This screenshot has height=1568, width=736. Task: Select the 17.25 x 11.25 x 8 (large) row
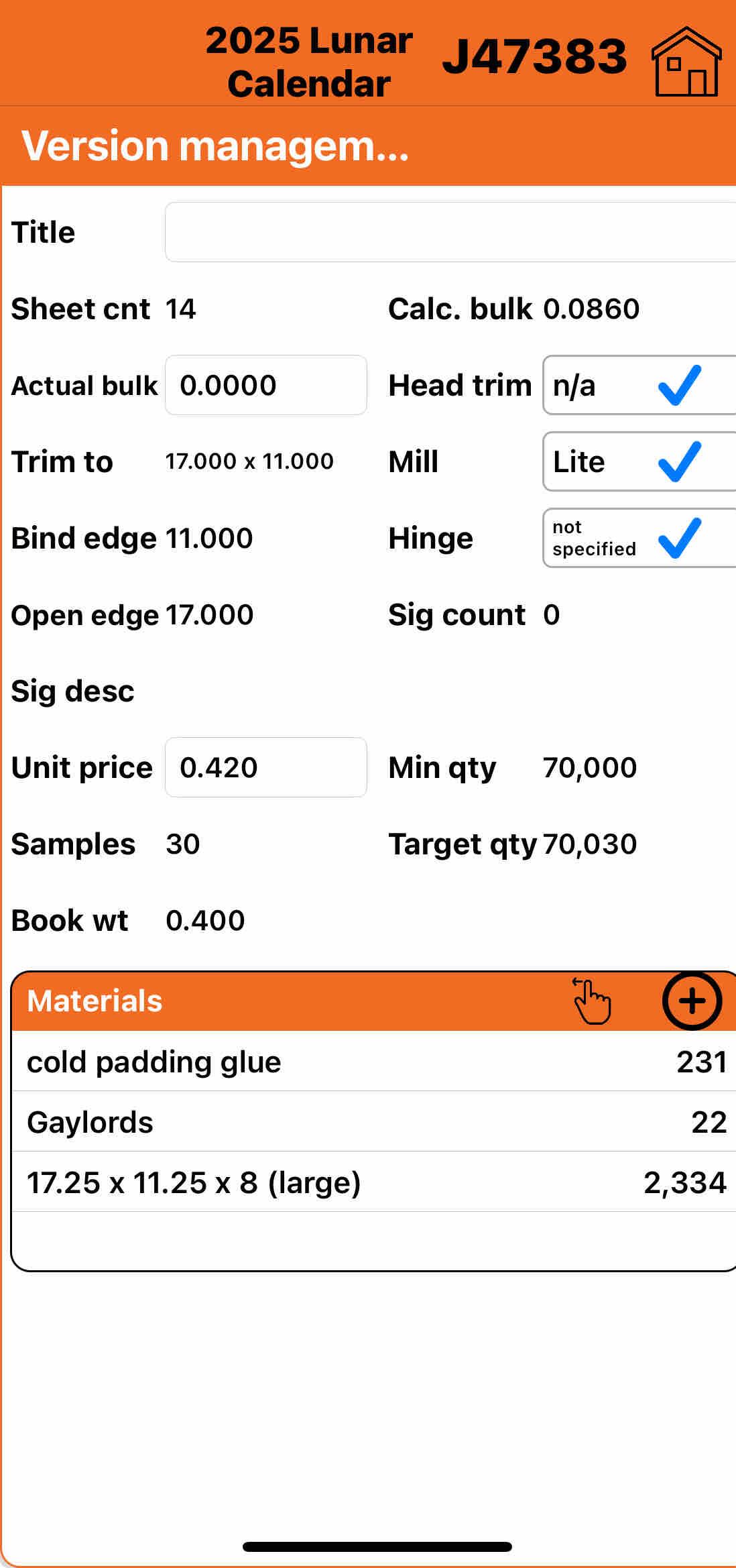click(x=375, y=1182)
